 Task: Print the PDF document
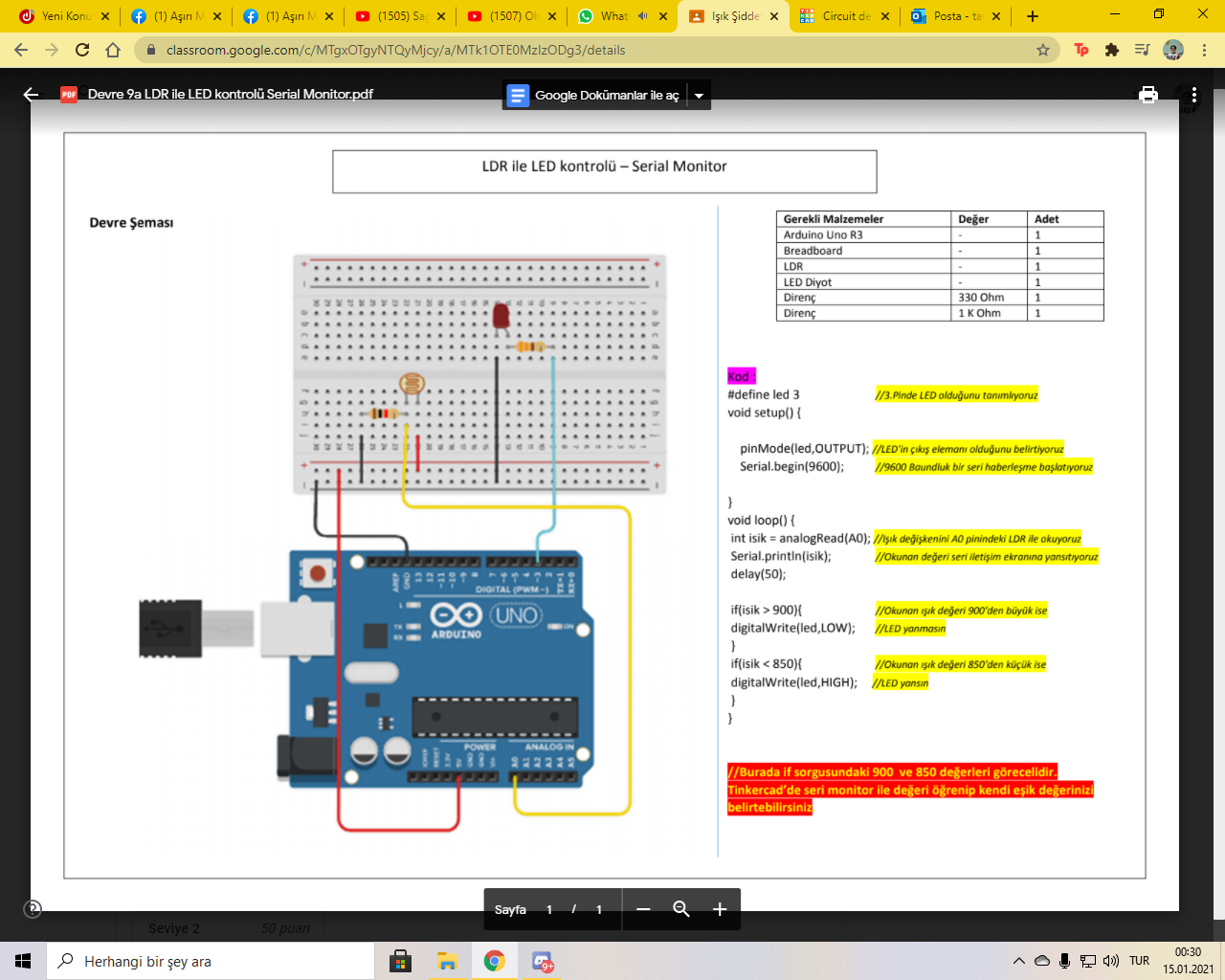(1148, 95)
